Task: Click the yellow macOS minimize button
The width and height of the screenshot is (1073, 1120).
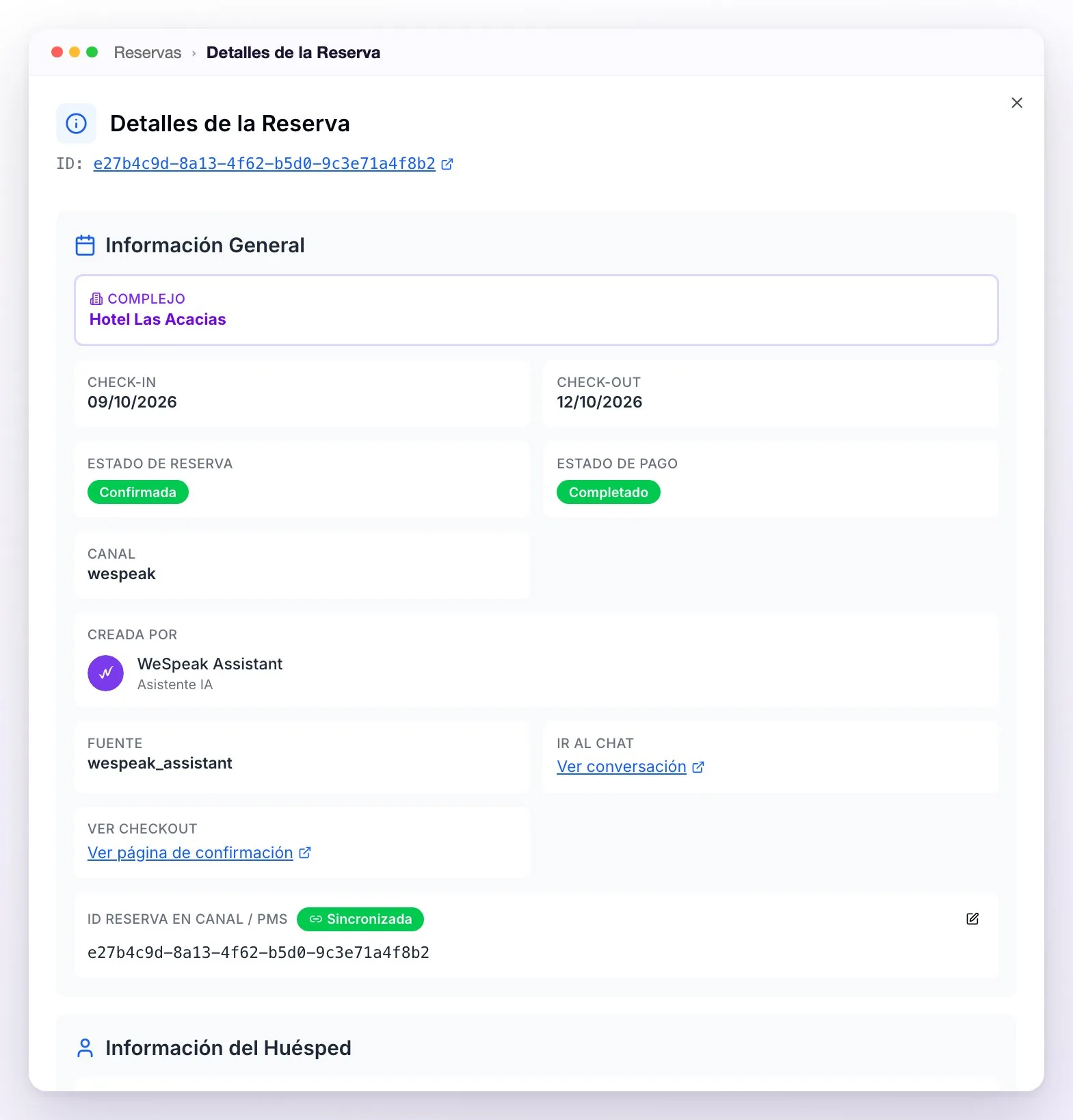Action: pos(75,52)
